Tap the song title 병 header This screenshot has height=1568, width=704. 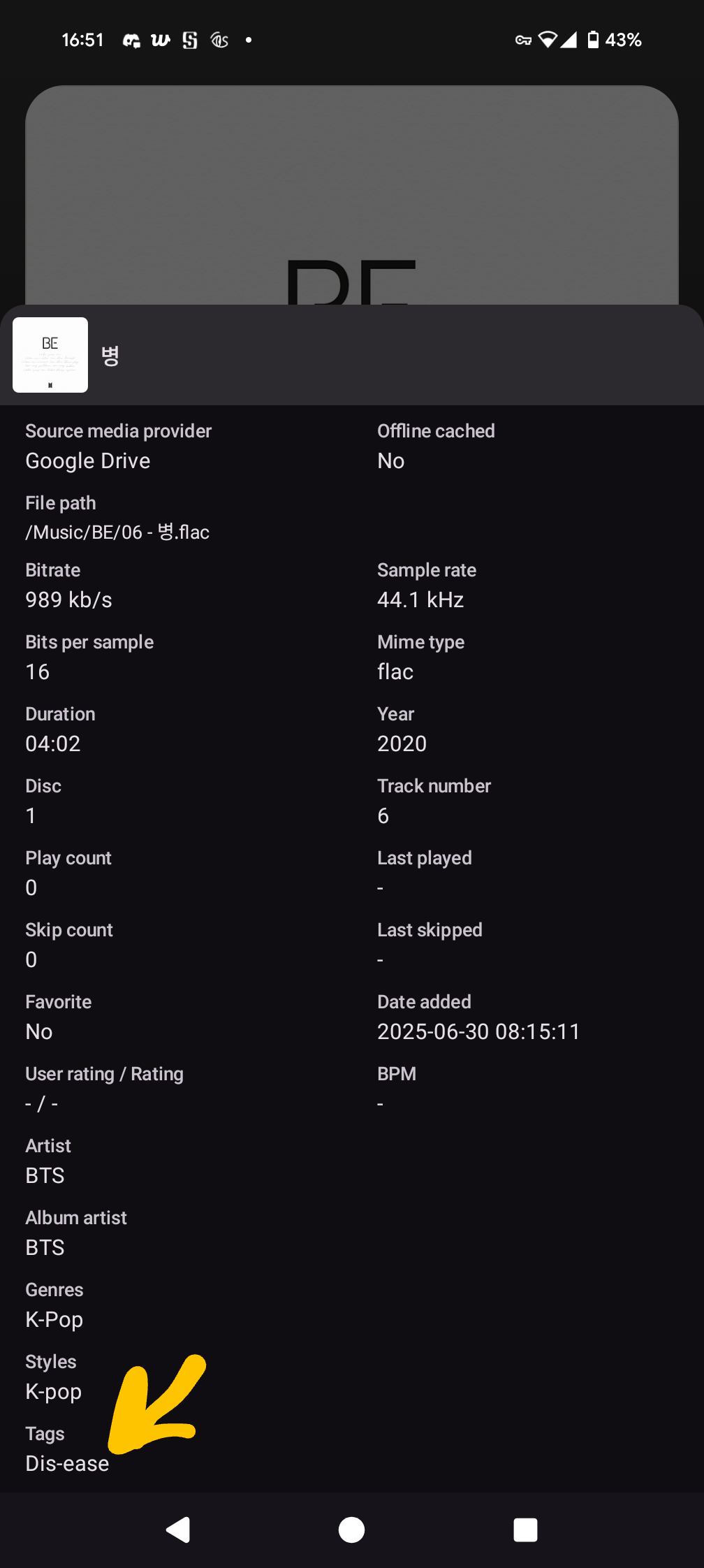pos(110,356)
